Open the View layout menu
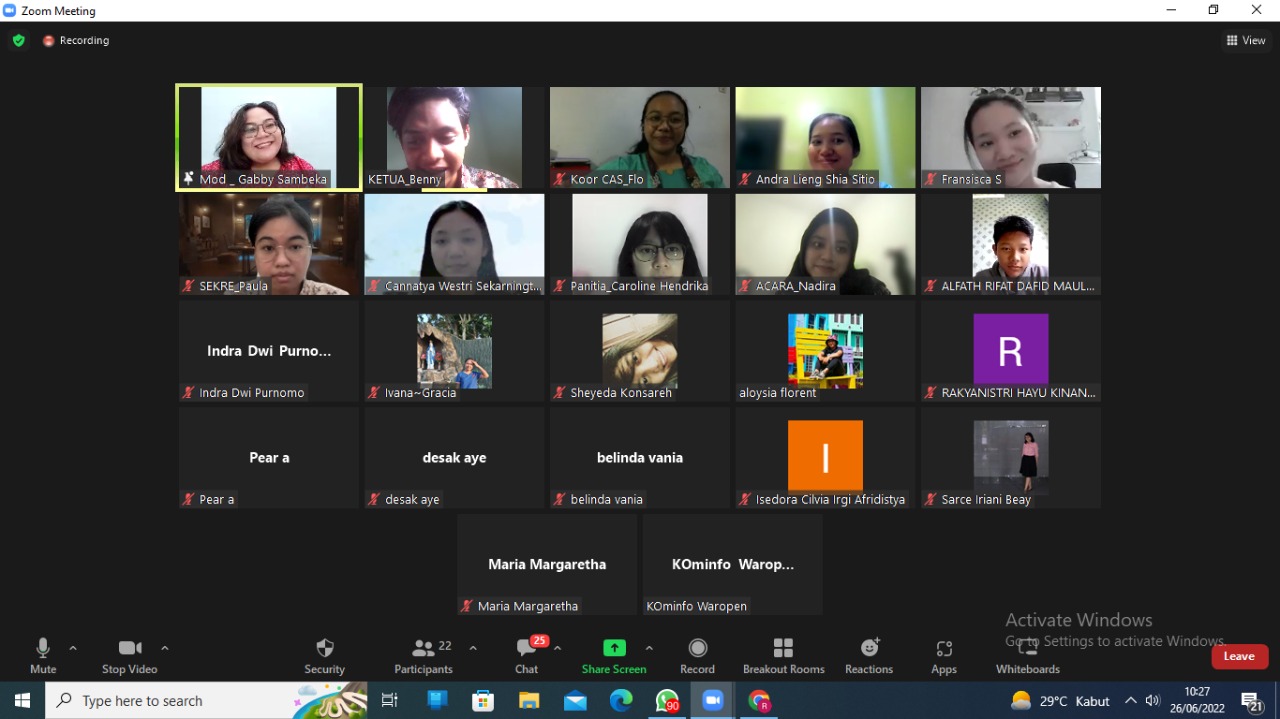This screenshot has width=1280, height=719. 1246,41
